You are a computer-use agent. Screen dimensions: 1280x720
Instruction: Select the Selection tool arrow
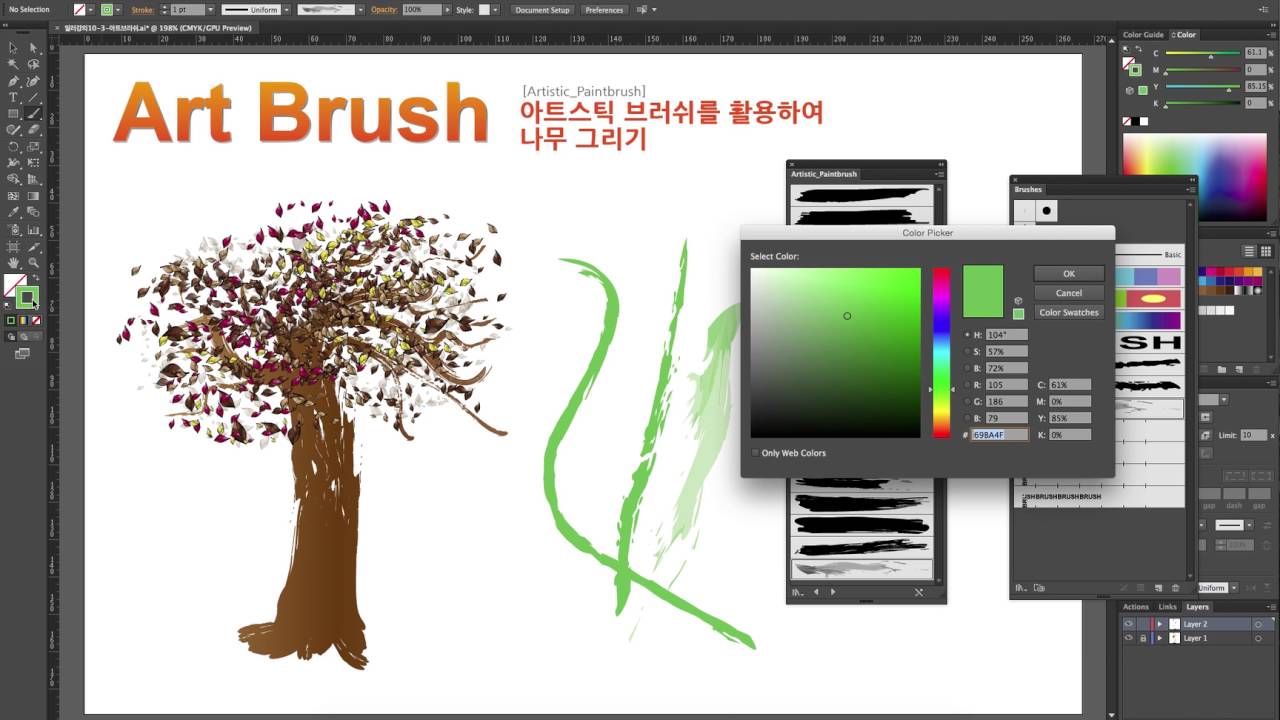point(13,48)
